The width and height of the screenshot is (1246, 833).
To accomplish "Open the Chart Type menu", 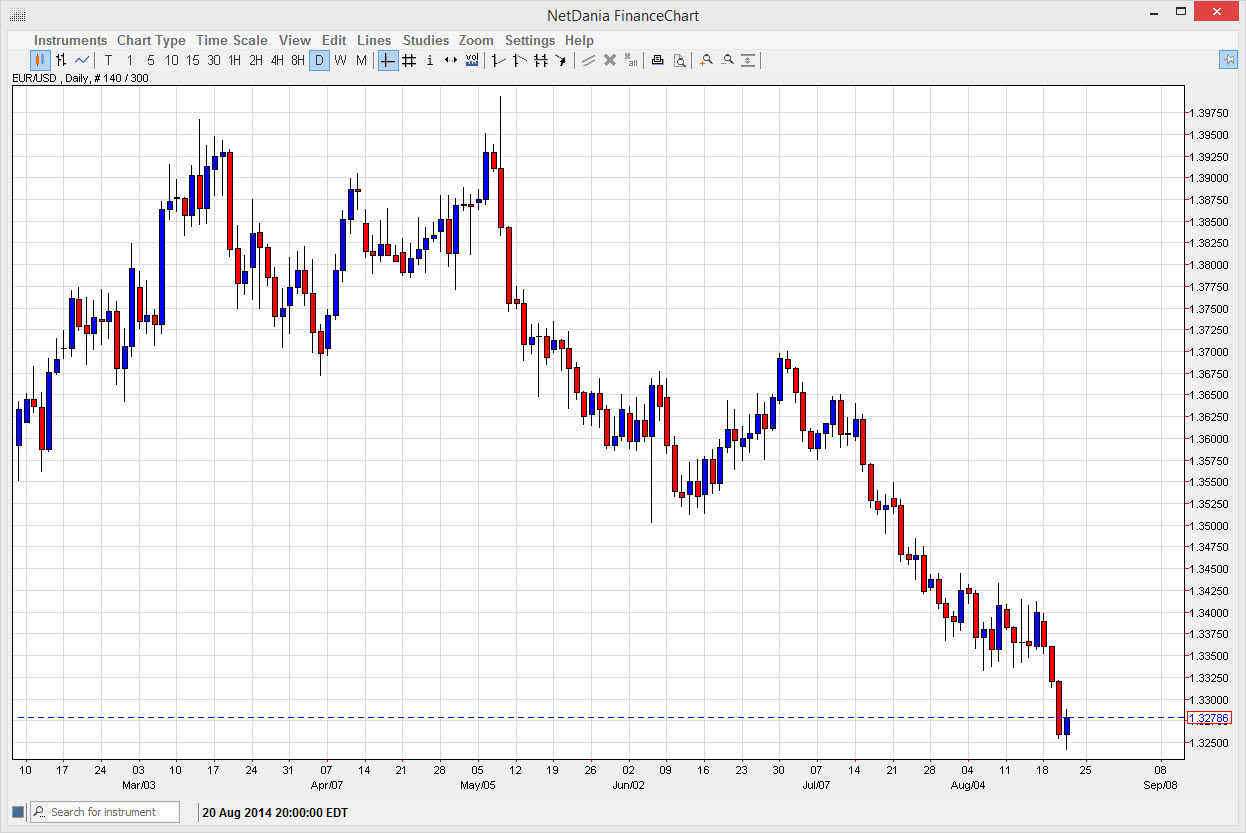I will pos(151,40).
